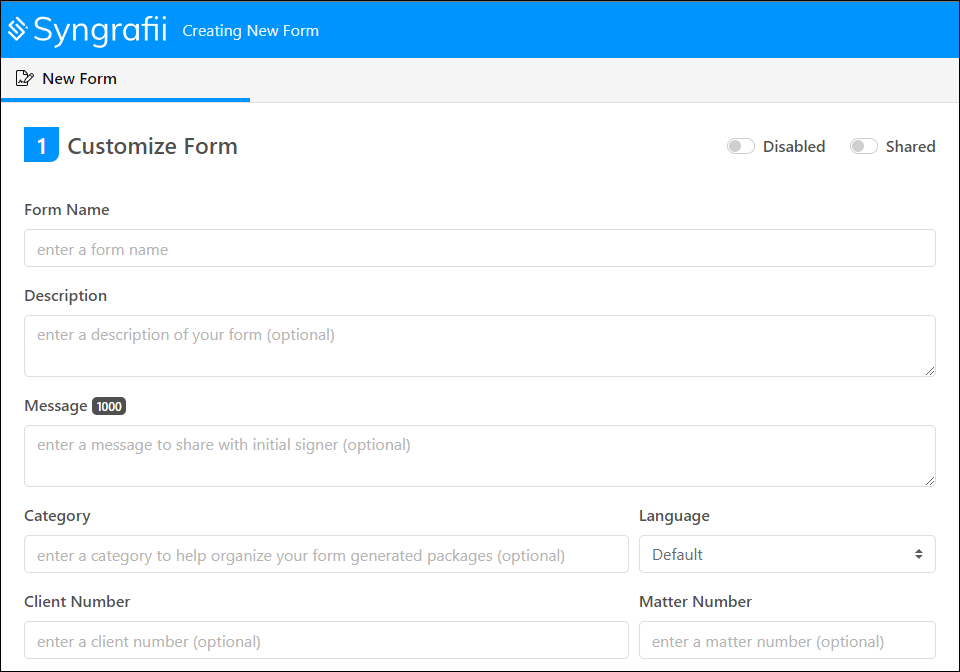The image size is (960, 672).
Task: Select the New Form document-pen icon
Action: (x=25, y=78)
